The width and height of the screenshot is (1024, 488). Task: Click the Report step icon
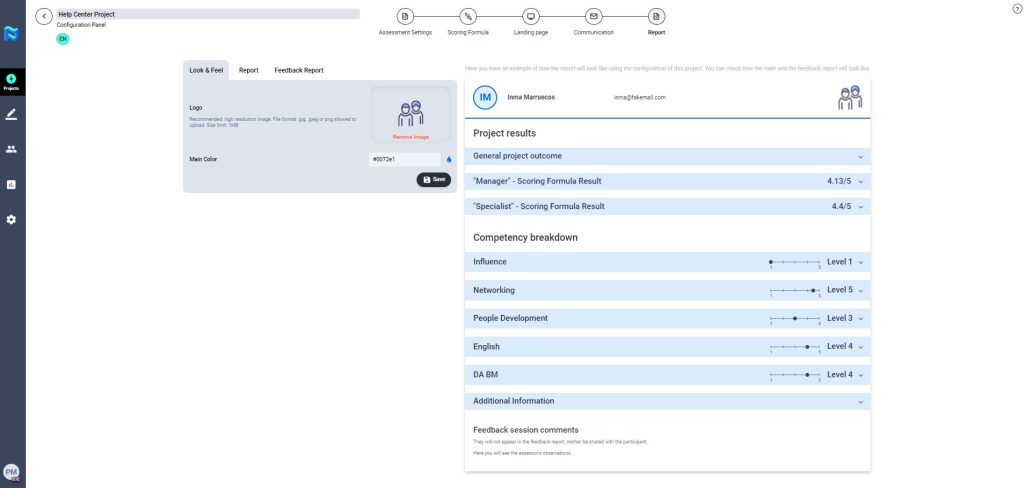click(x=656, y=17)
